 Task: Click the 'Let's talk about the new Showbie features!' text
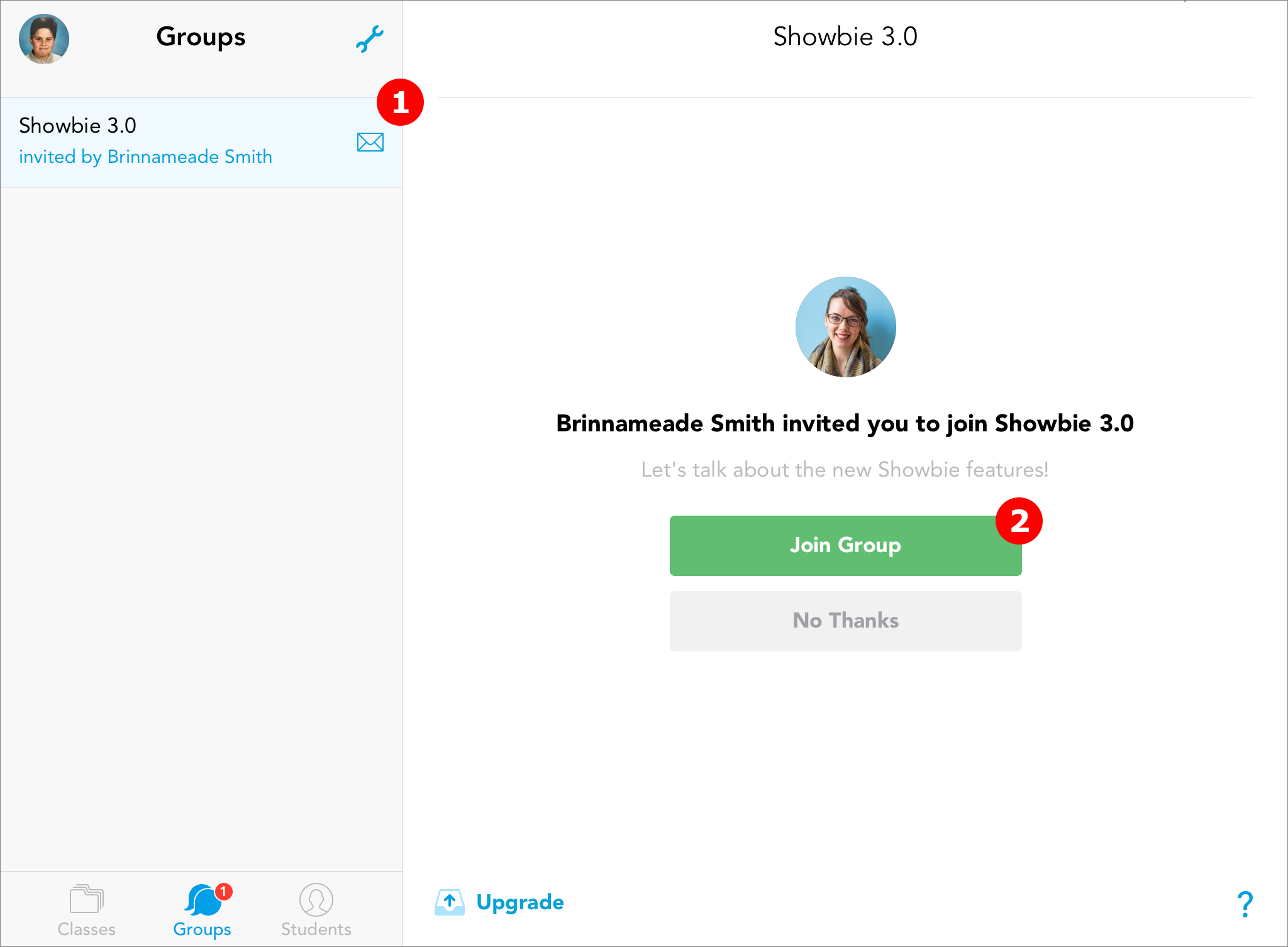(x=845, y=470)
